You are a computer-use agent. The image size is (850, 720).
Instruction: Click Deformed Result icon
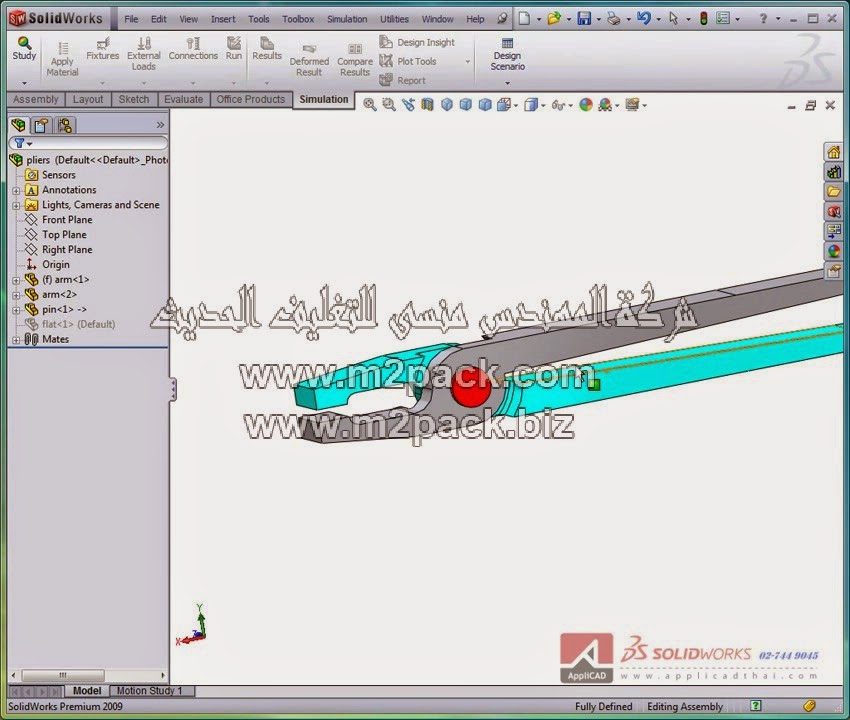click(309, 49)
